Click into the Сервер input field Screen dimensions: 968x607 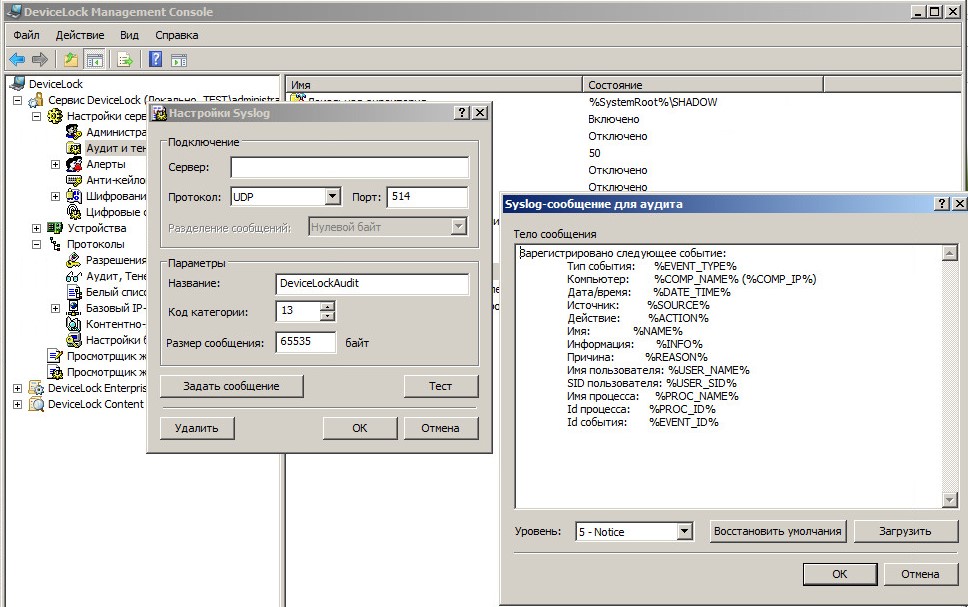[349, 167]
